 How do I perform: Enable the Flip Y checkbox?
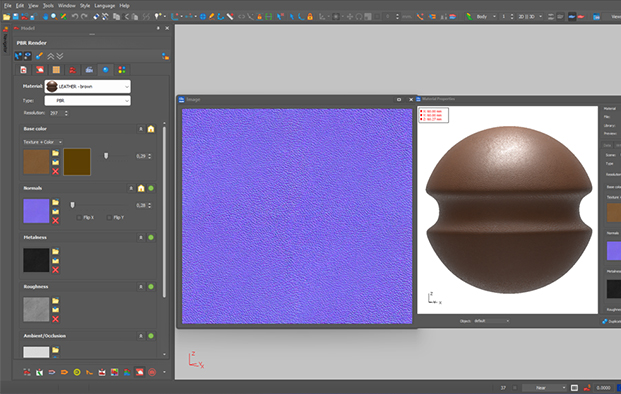pos(109,217)
